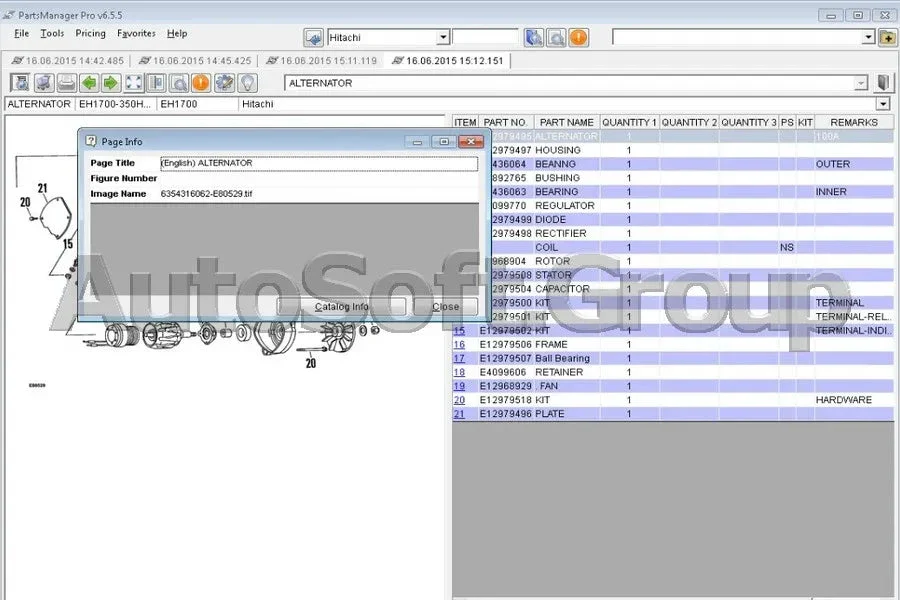Click item link 18

[x=459, y=372]
